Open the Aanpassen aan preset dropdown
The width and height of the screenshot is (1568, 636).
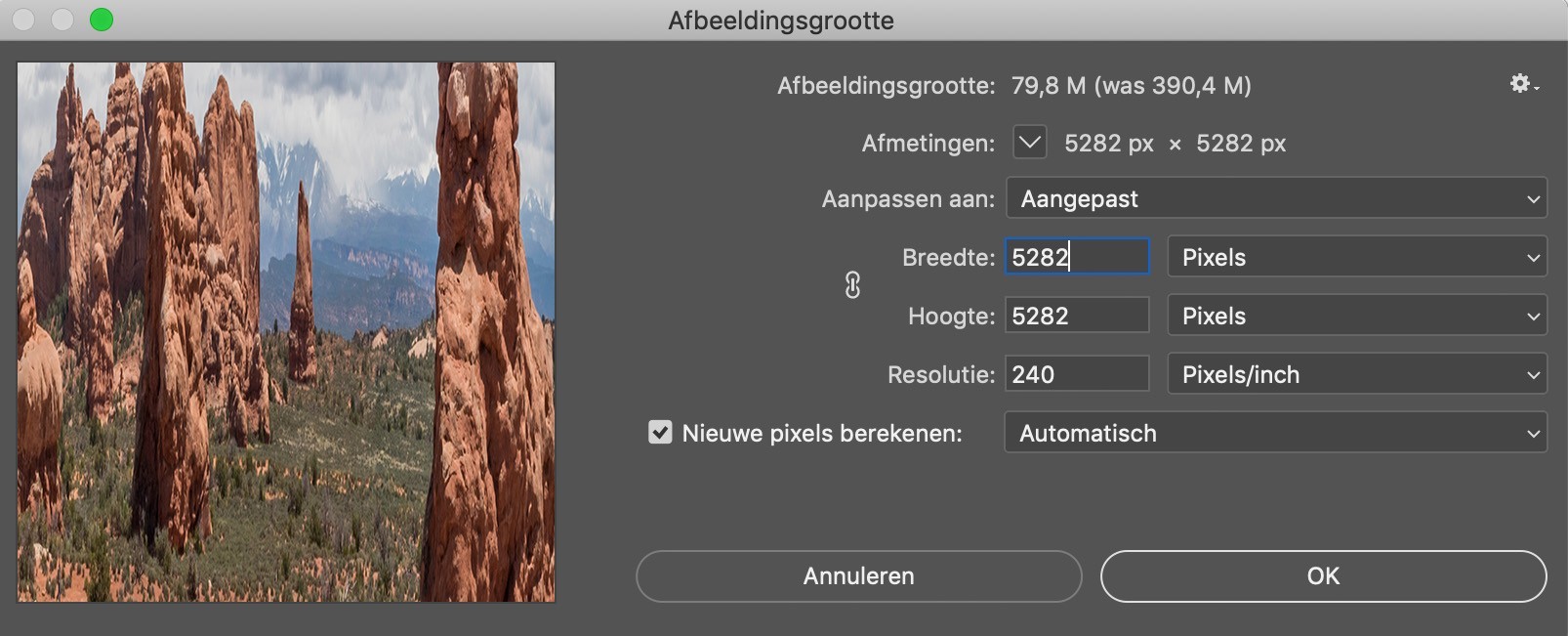point(1275,198)
